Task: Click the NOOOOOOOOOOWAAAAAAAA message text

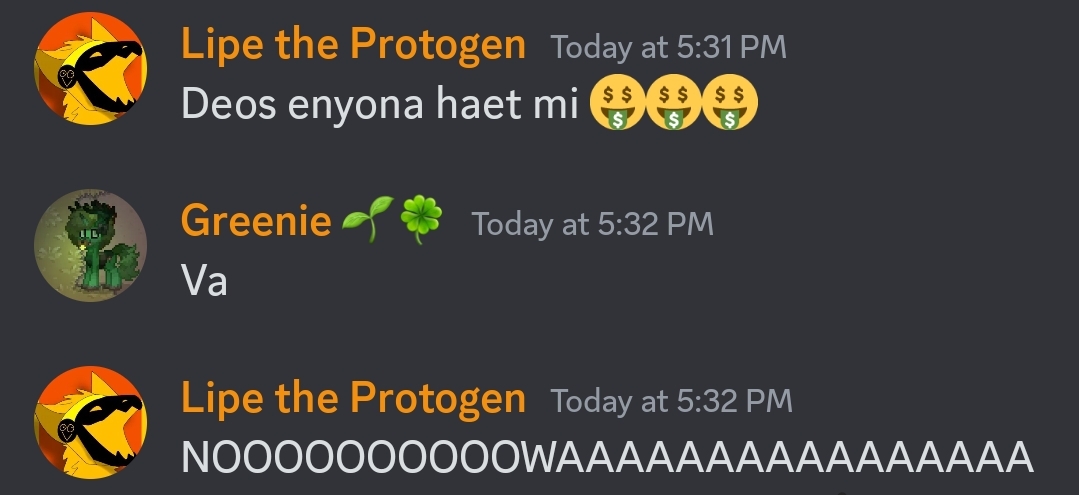Action: [608, 458]
